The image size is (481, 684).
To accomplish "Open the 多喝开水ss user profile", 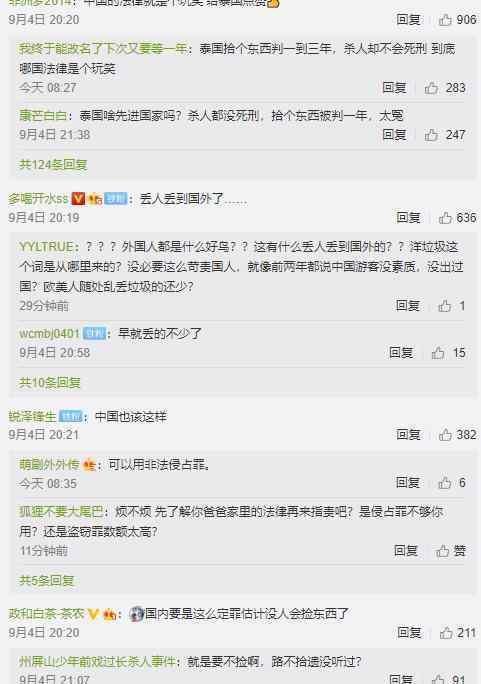I will click(x=38, y=199).
